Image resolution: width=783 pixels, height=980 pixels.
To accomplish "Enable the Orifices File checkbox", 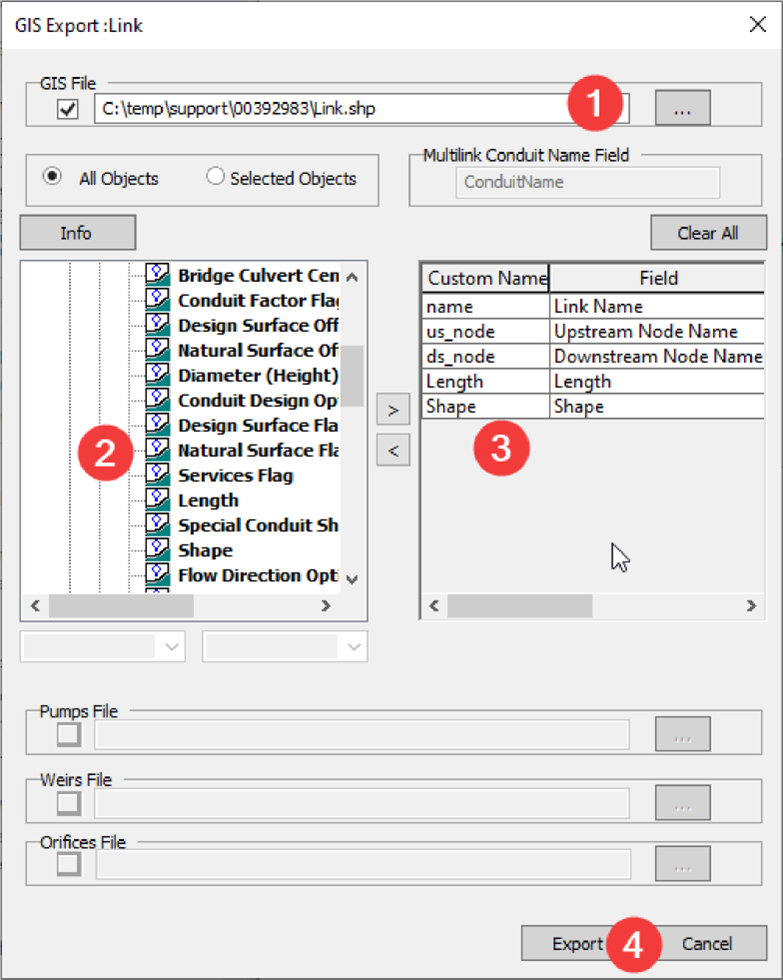I will coord(69,864).
